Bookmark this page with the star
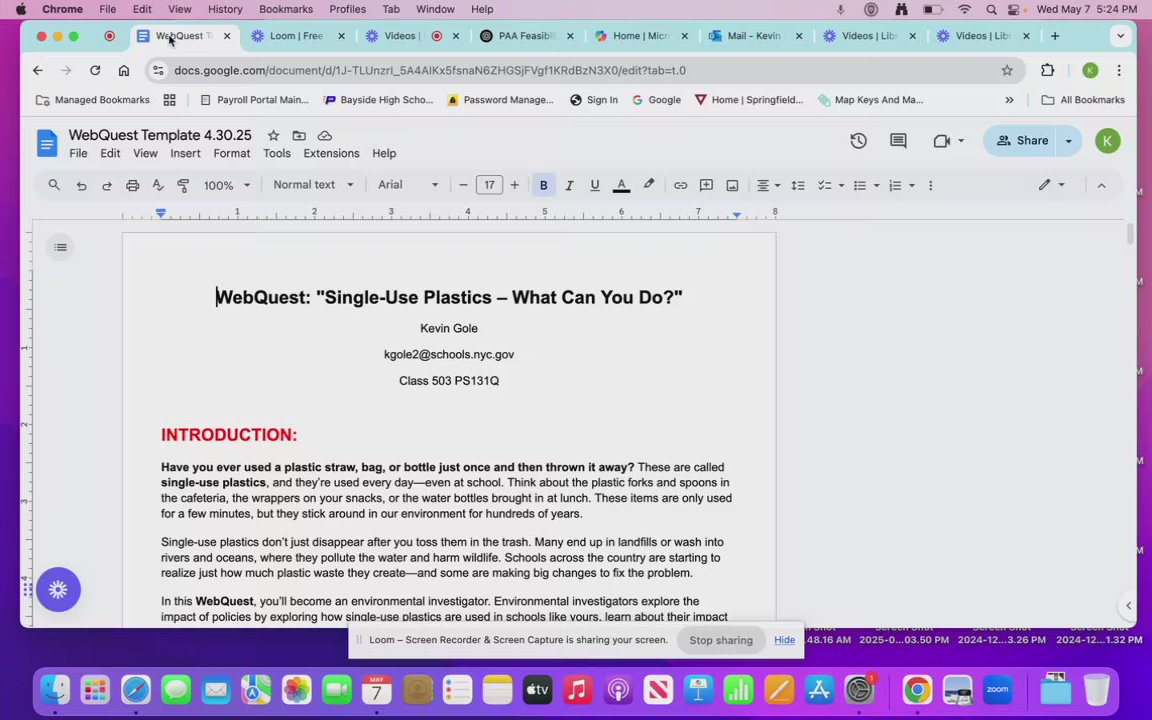 1007,71
